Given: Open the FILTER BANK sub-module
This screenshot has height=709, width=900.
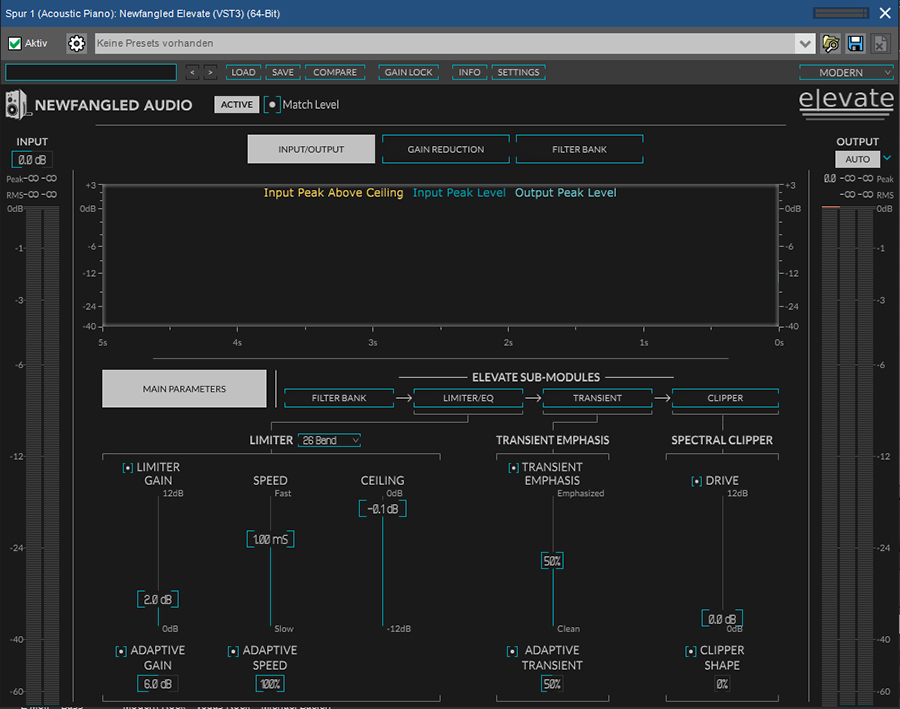Looking at the screenshot, I should coord(339,398).
